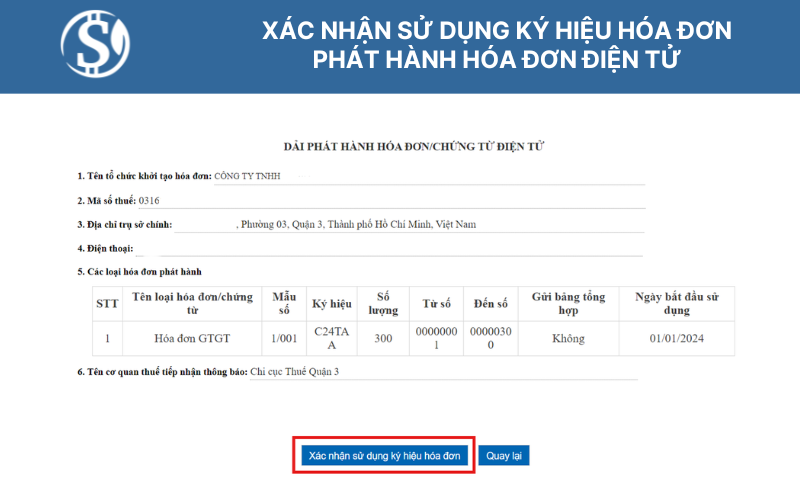Click '5. Các loại hóa đơn phát hành' label
This screenshot has height=500, width=800.
click(139, 271)
